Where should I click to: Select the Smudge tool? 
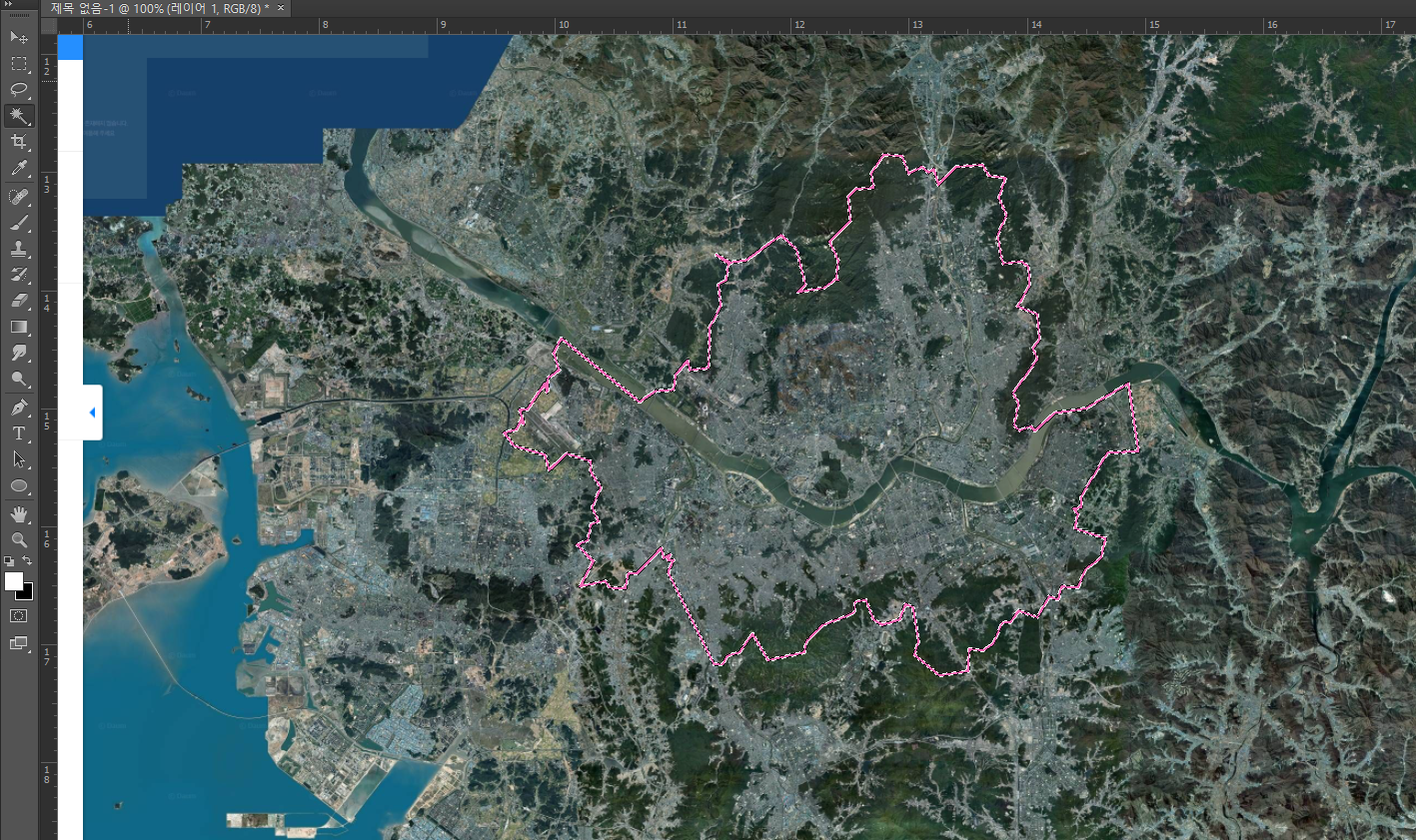pos(19,353)
